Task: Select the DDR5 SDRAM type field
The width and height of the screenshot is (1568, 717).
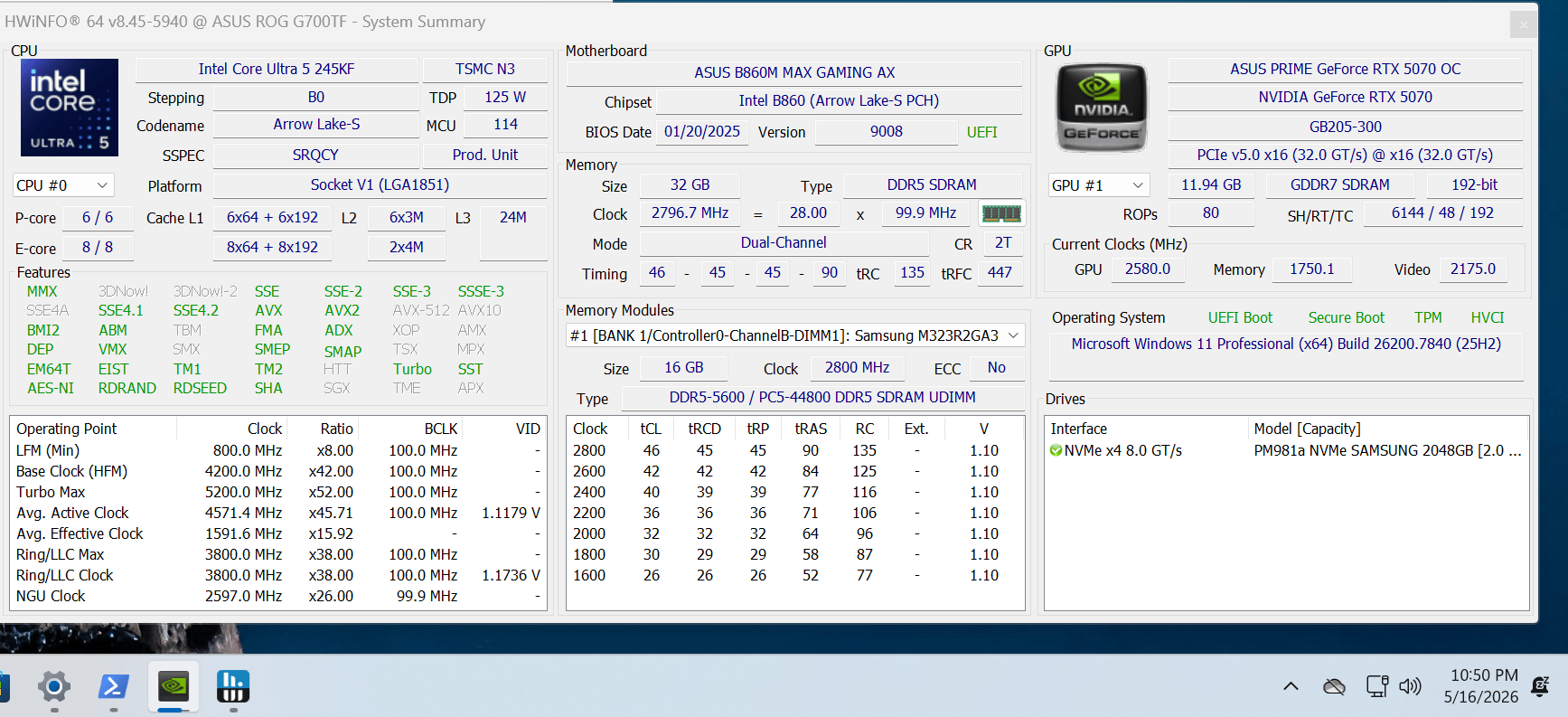Action: tap(932, 185)
